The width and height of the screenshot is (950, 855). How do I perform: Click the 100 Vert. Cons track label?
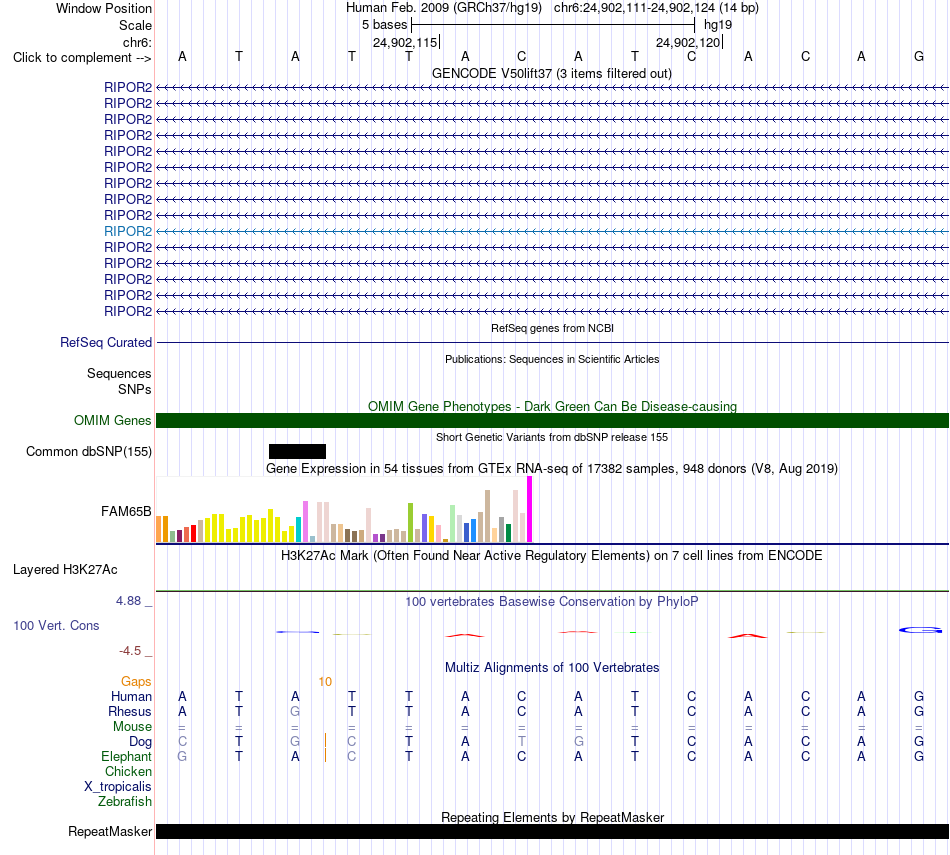click(56, 625)
